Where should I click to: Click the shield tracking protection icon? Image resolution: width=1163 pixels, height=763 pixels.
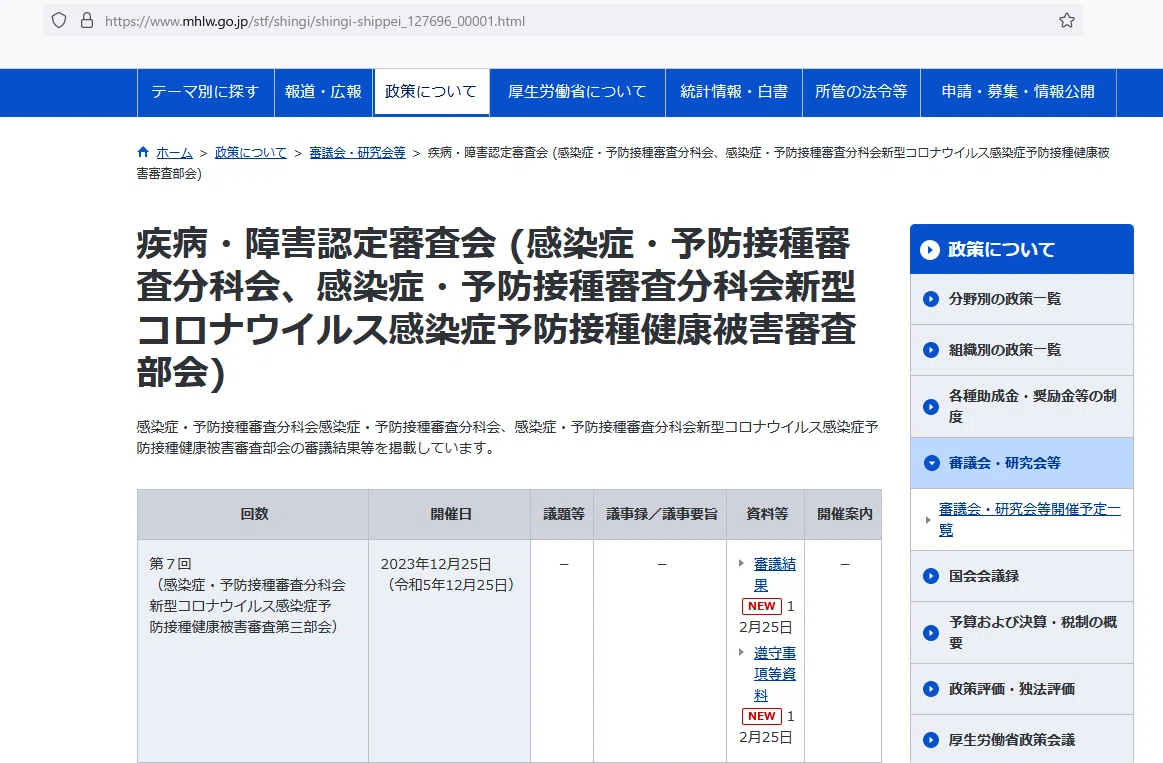pyautogui.click(x=59, y=21)
